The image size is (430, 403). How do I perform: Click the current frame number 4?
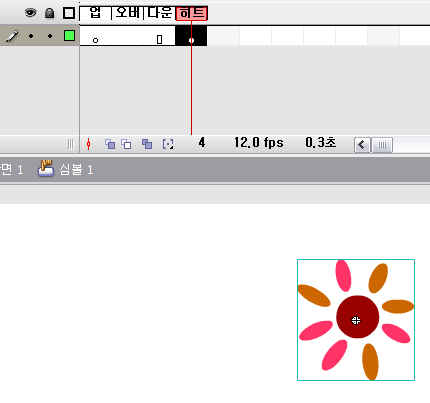(202, 143)
